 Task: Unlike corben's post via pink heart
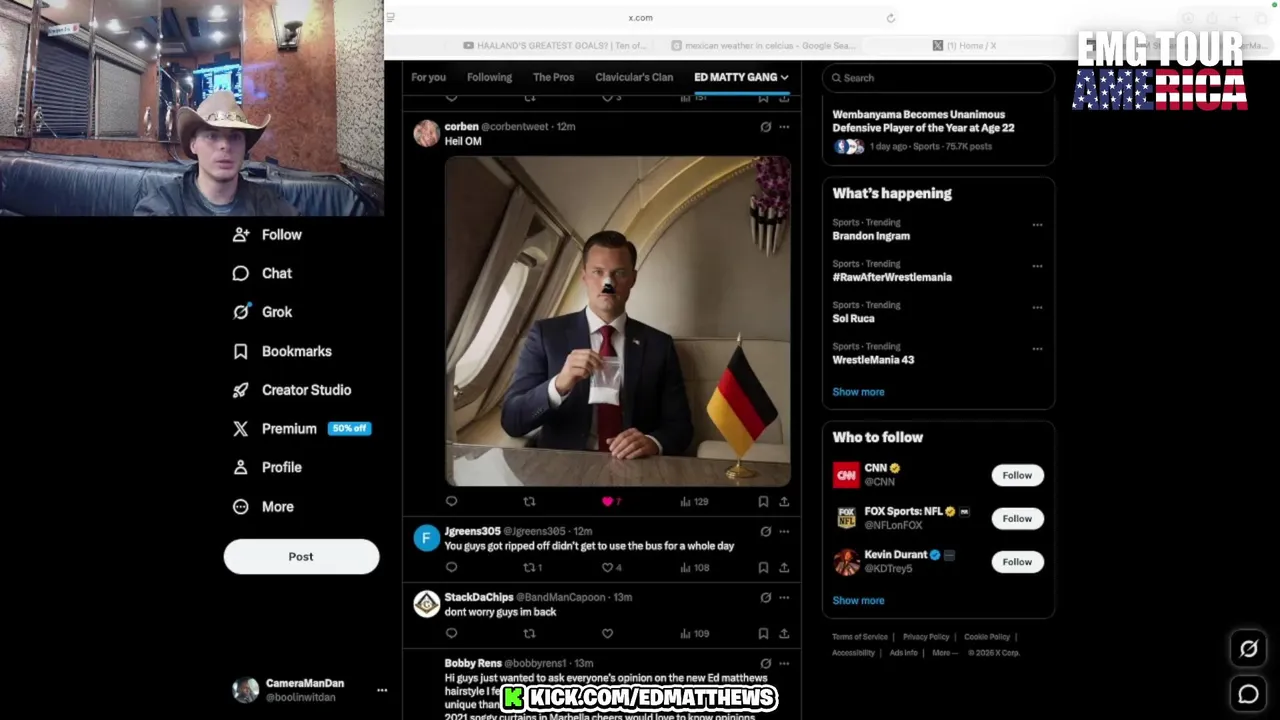(x=607, y=501)
